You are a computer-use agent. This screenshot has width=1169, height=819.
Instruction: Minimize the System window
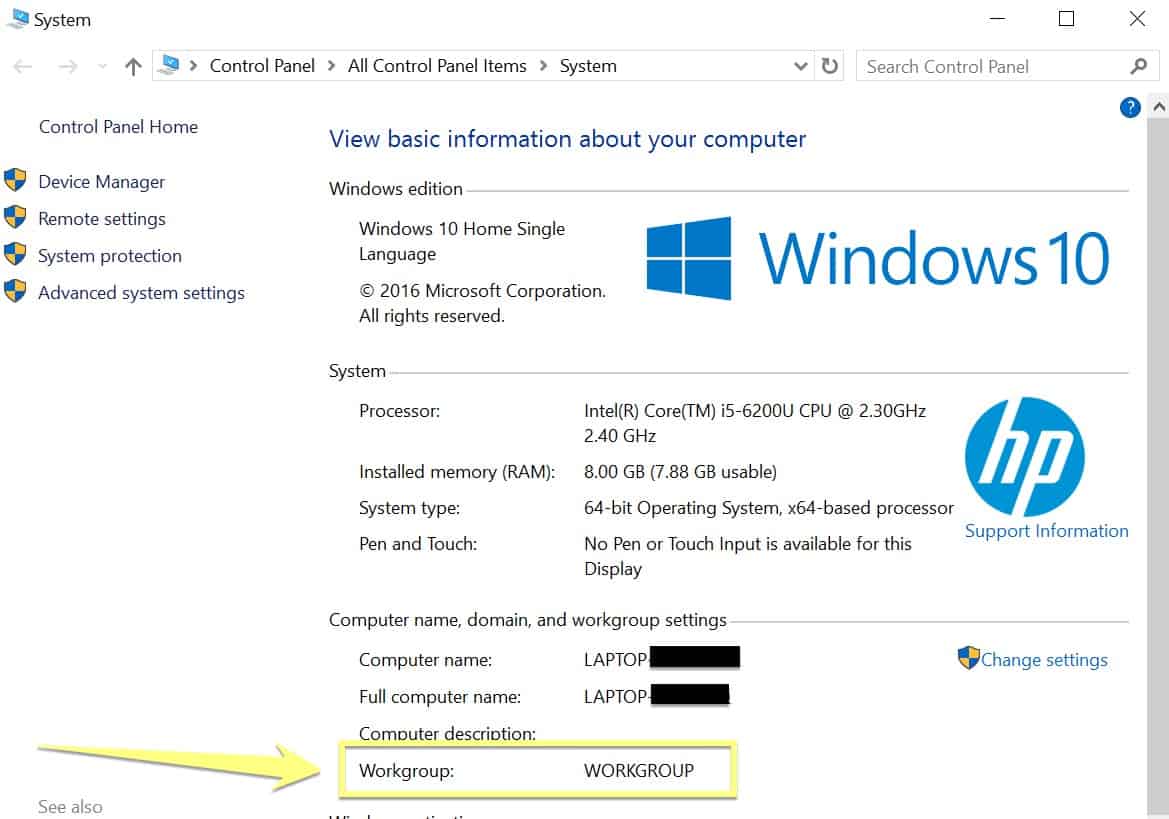998,19
